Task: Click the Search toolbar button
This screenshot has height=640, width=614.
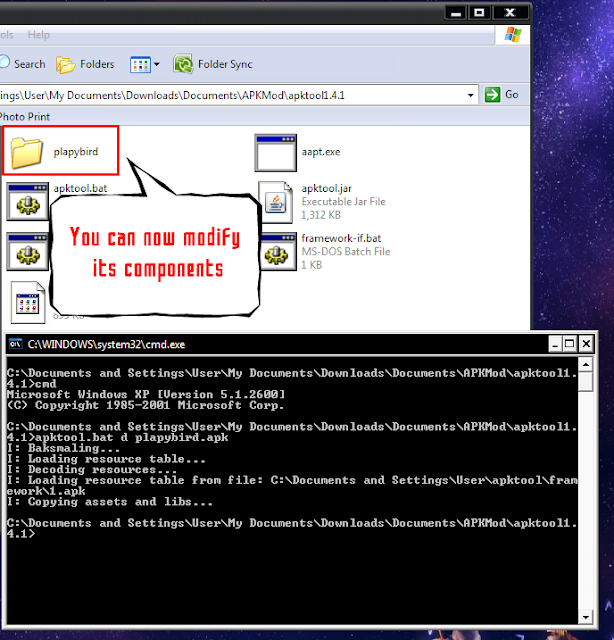Action: click(x=22, y=64)
